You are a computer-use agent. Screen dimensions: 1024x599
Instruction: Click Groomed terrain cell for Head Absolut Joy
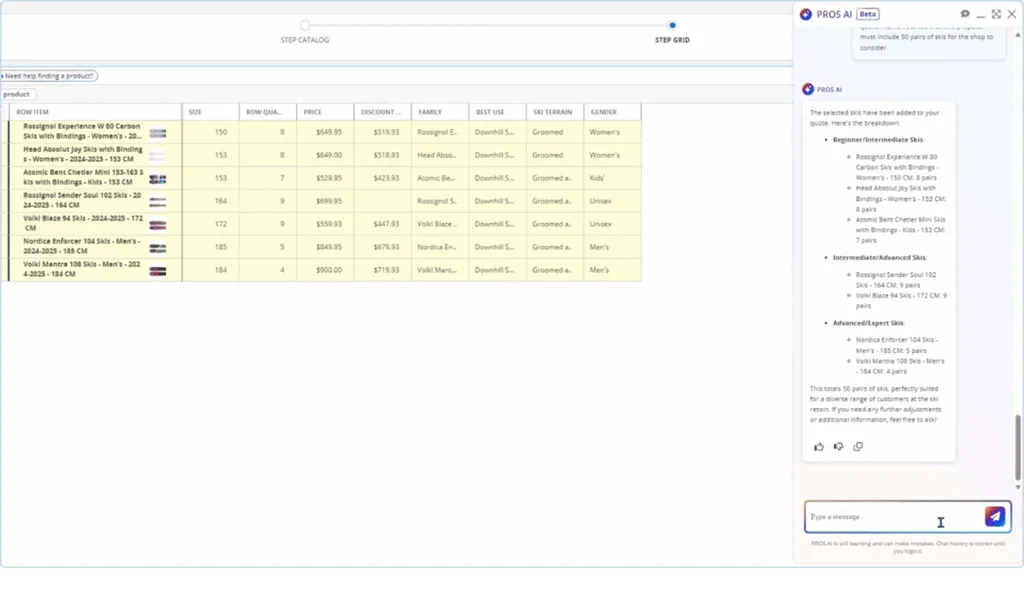[x=555, y=155]
